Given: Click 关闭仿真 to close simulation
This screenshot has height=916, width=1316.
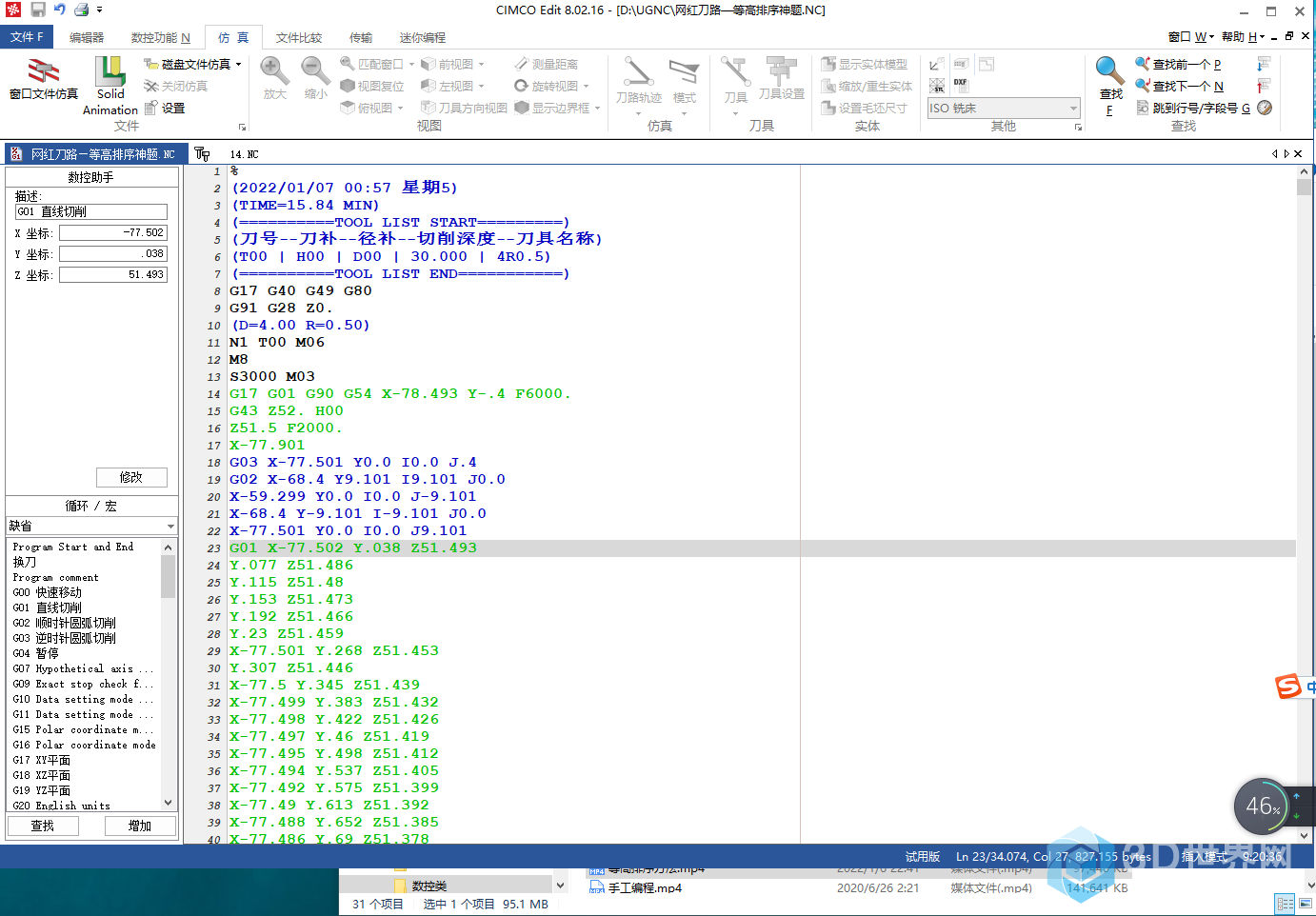Looking at the screenshot, I should click(175, 86).
